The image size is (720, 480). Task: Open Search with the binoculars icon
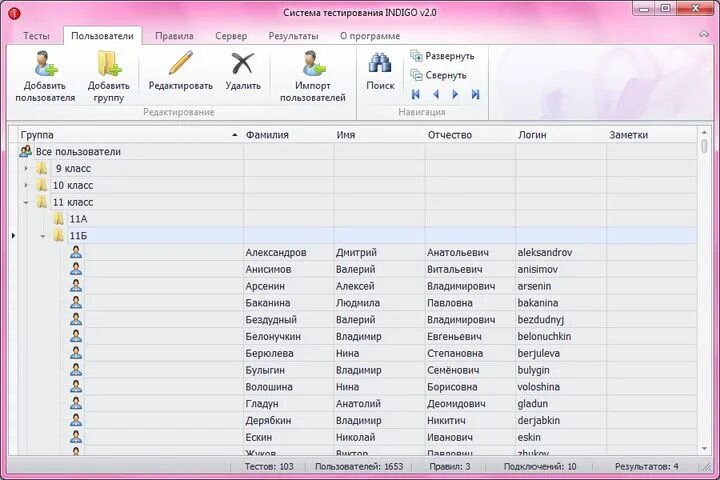tap(380, 63)
